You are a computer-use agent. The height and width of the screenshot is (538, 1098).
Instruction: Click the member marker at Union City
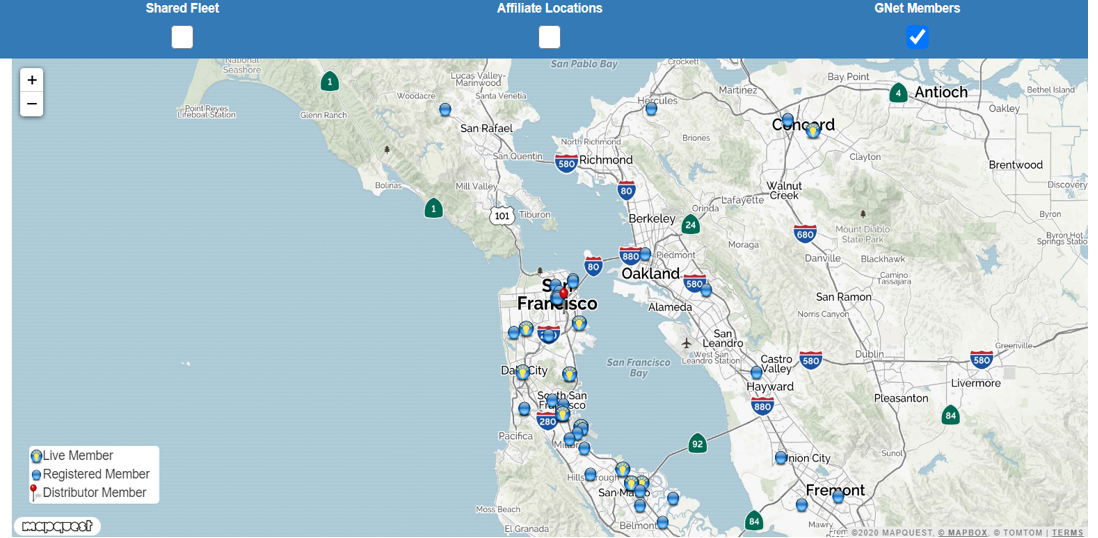tap(781, 458)
